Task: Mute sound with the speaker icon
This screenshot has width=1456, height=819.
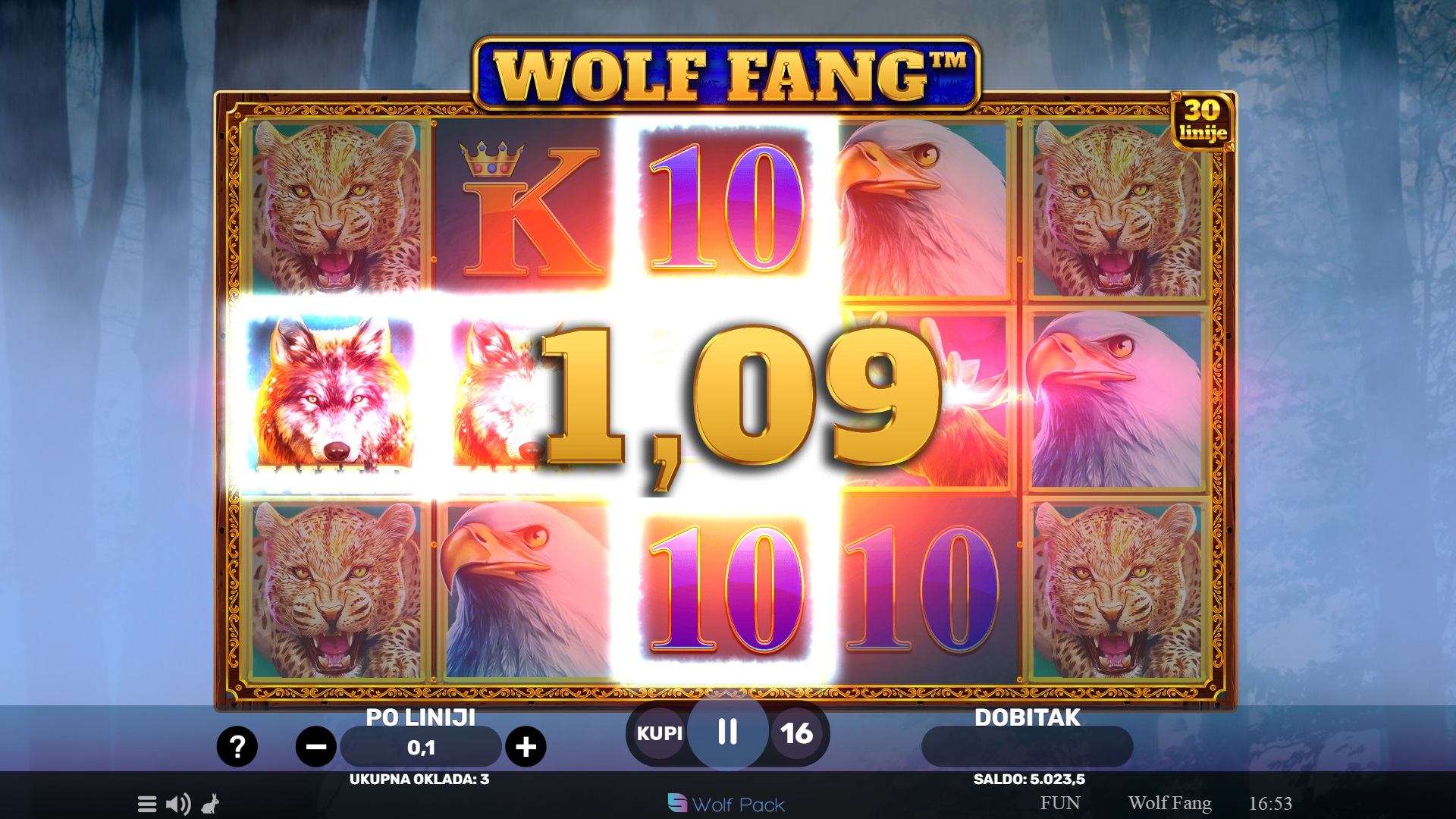Action: [178, 804]
